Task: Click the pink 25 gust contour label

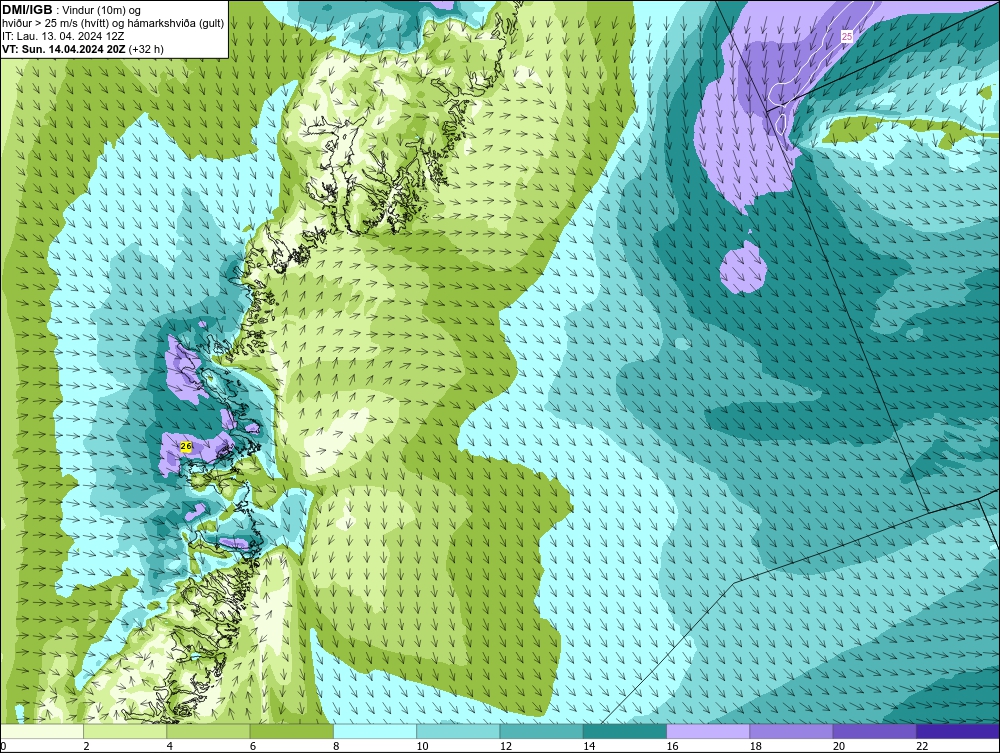Action: [x=846, y=36]
